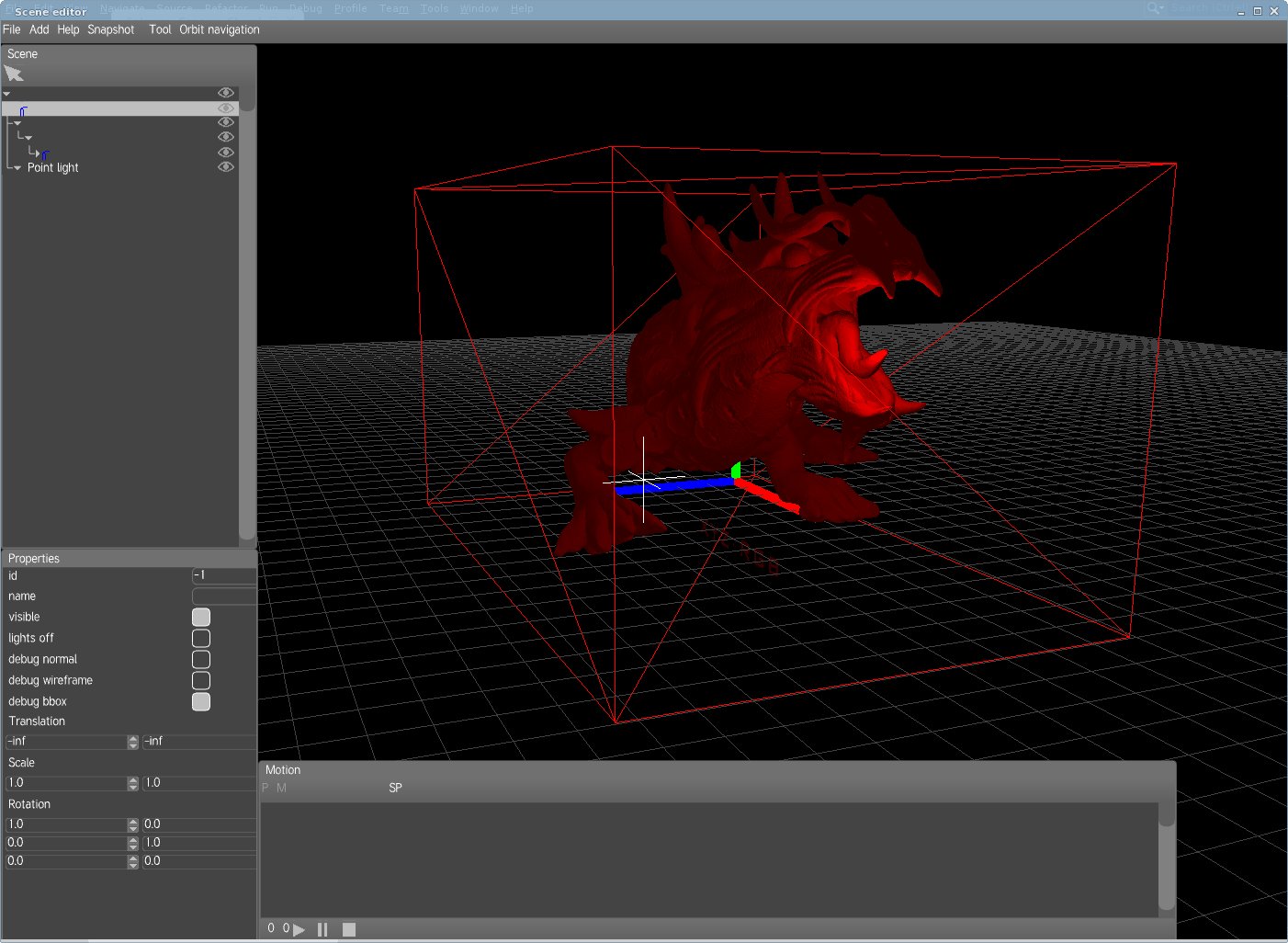1288x943 pixels.
Task: Click the SP column header in Motion panel
Action: pyautogui.click(x=395, y=788)
